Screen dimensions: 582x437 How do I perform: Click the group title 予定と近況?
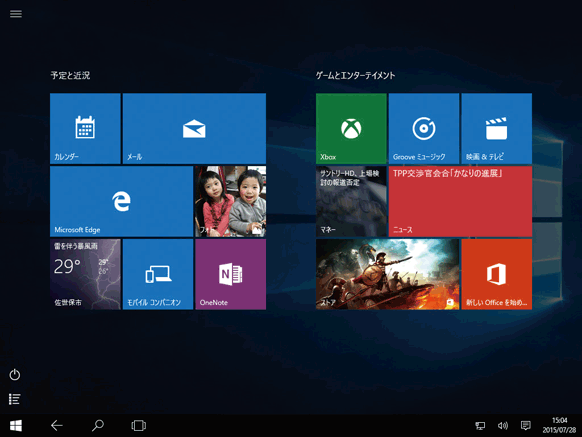click(70, 75)
